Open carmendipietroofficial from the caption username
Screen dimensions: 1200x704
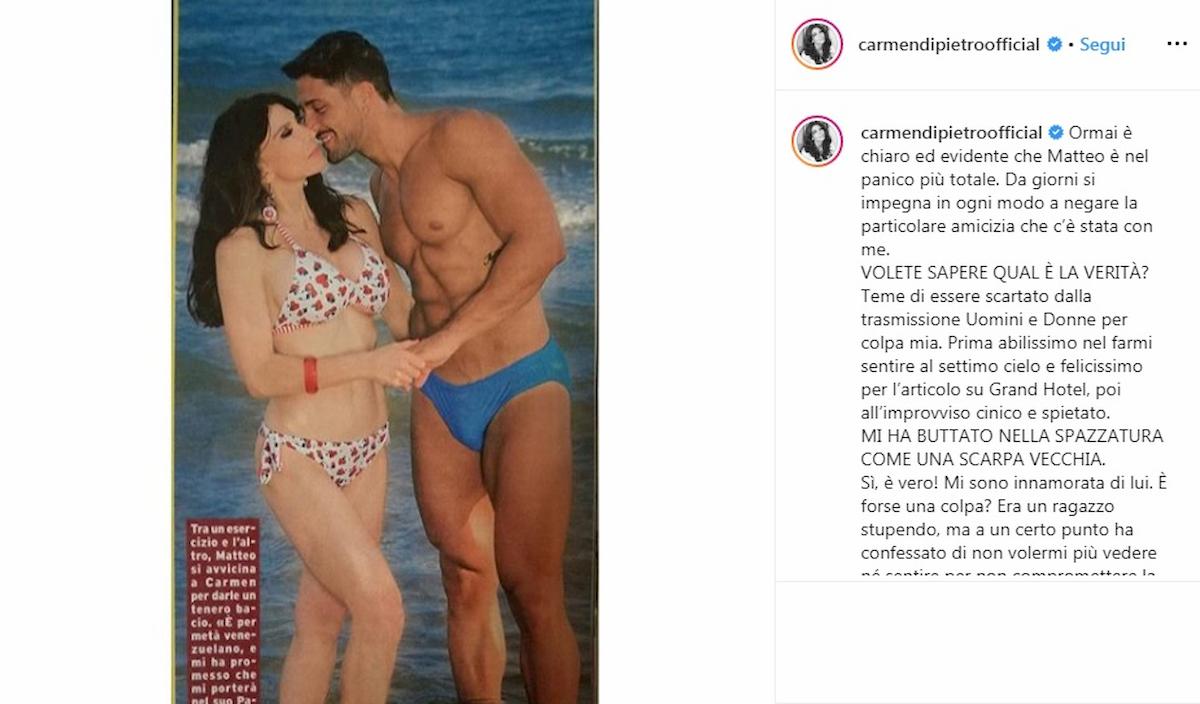point(950,132)
